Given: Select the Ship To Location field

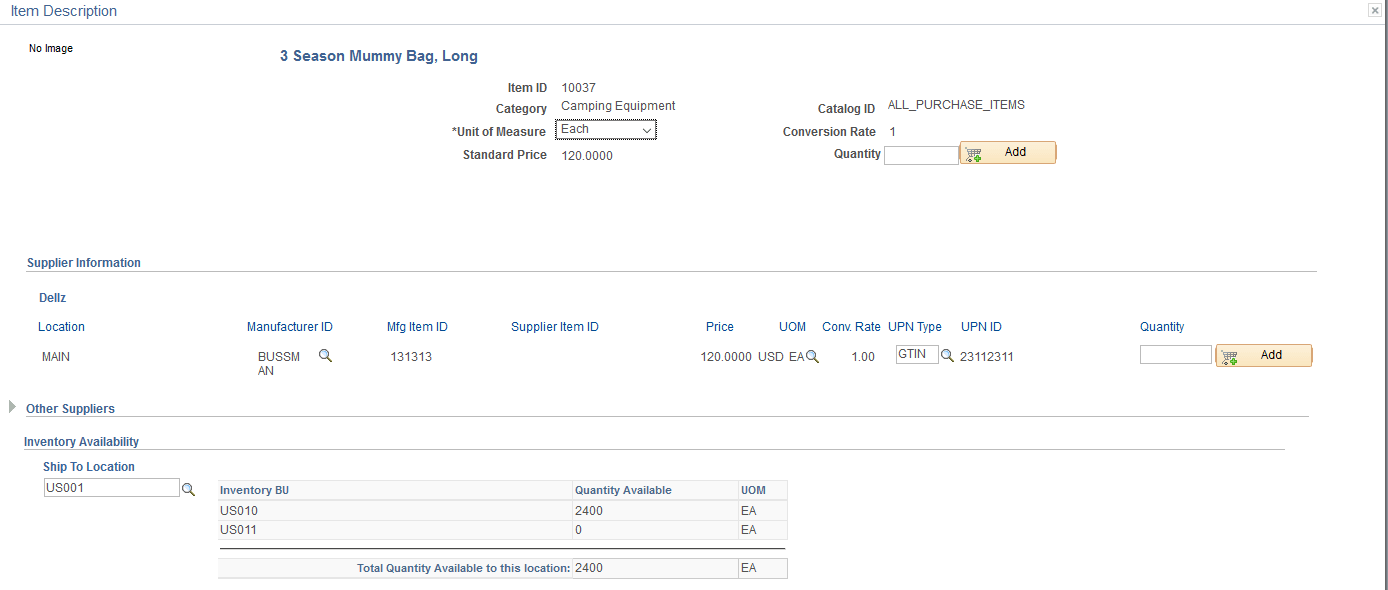Looking at the screenshot, I should (111, 488).
